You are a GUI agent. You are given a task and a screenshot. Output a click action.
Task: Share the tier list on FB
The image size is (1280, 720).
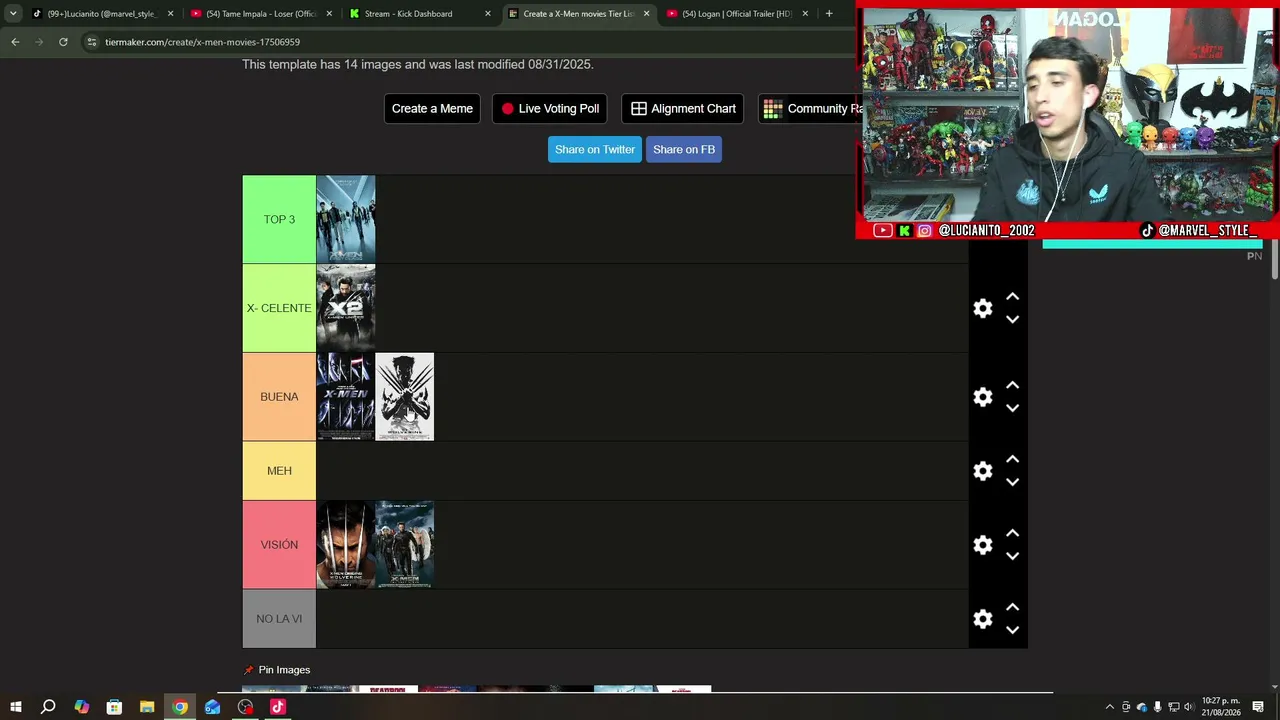pos(684,150)
